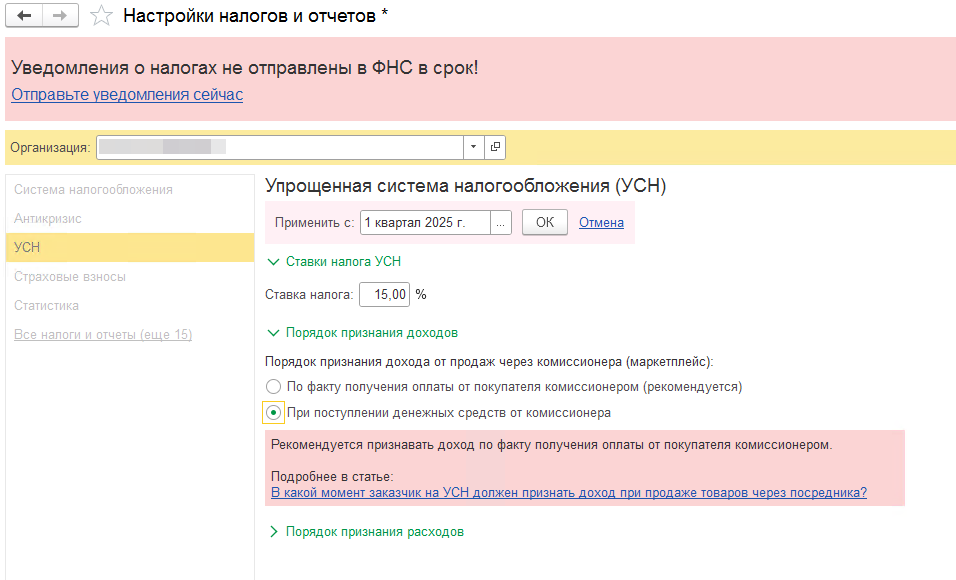Click the forward navigation arrow
This screenshot has height=580, width=956.
pyautogui.click(x=59, y=16)
